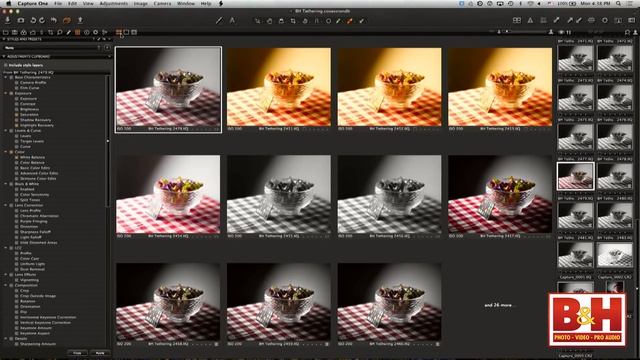Viewport: 640px width, 360px height.
Task: Open the Output gear tool tab icon
Action: click(96, 32)
